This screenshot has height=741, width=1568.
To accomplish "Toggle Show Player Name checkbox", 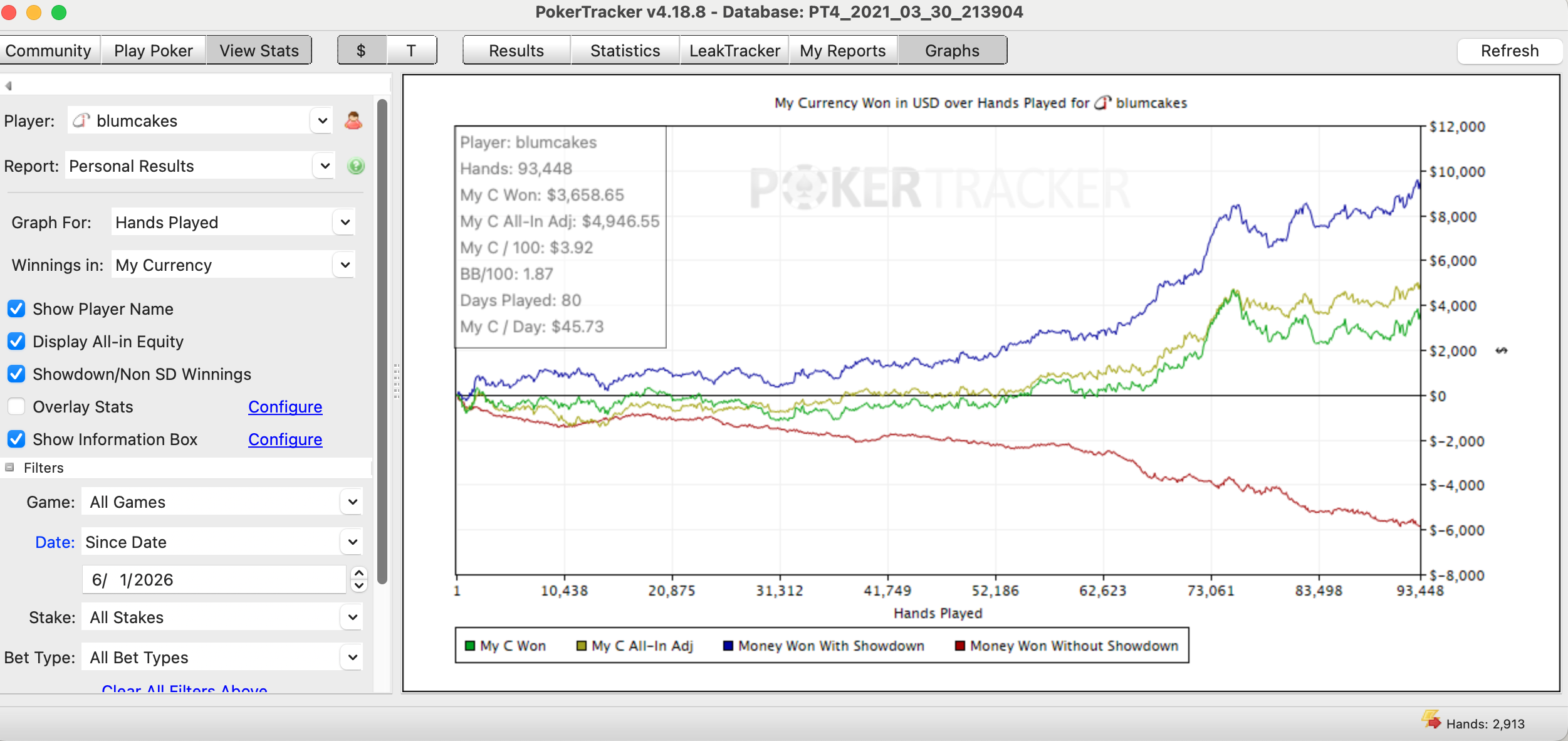I will coord(16,309).
